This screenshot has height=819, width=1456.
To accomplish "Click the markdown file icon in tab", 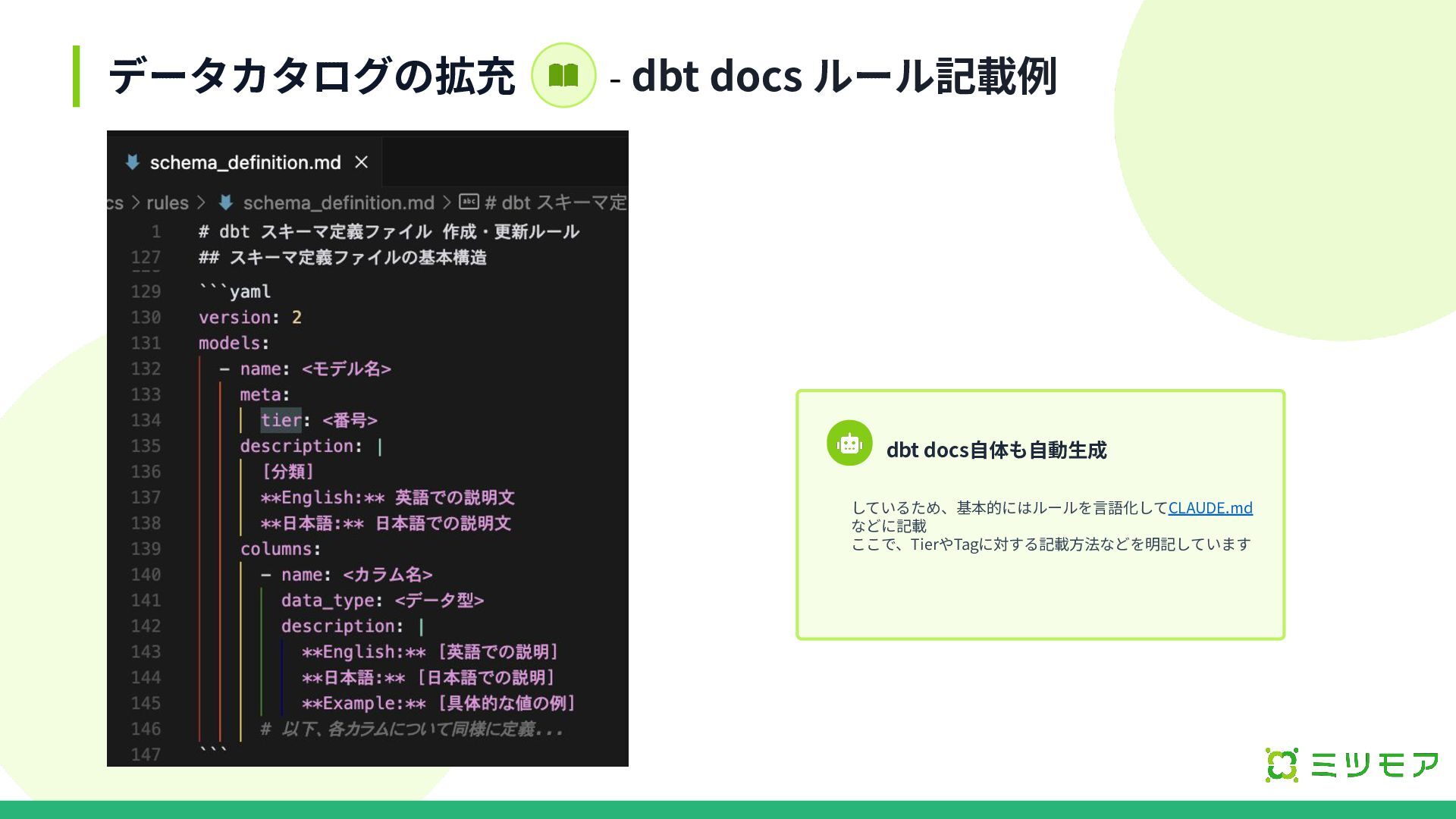I will pyautogui.click(x=133, y=162).
